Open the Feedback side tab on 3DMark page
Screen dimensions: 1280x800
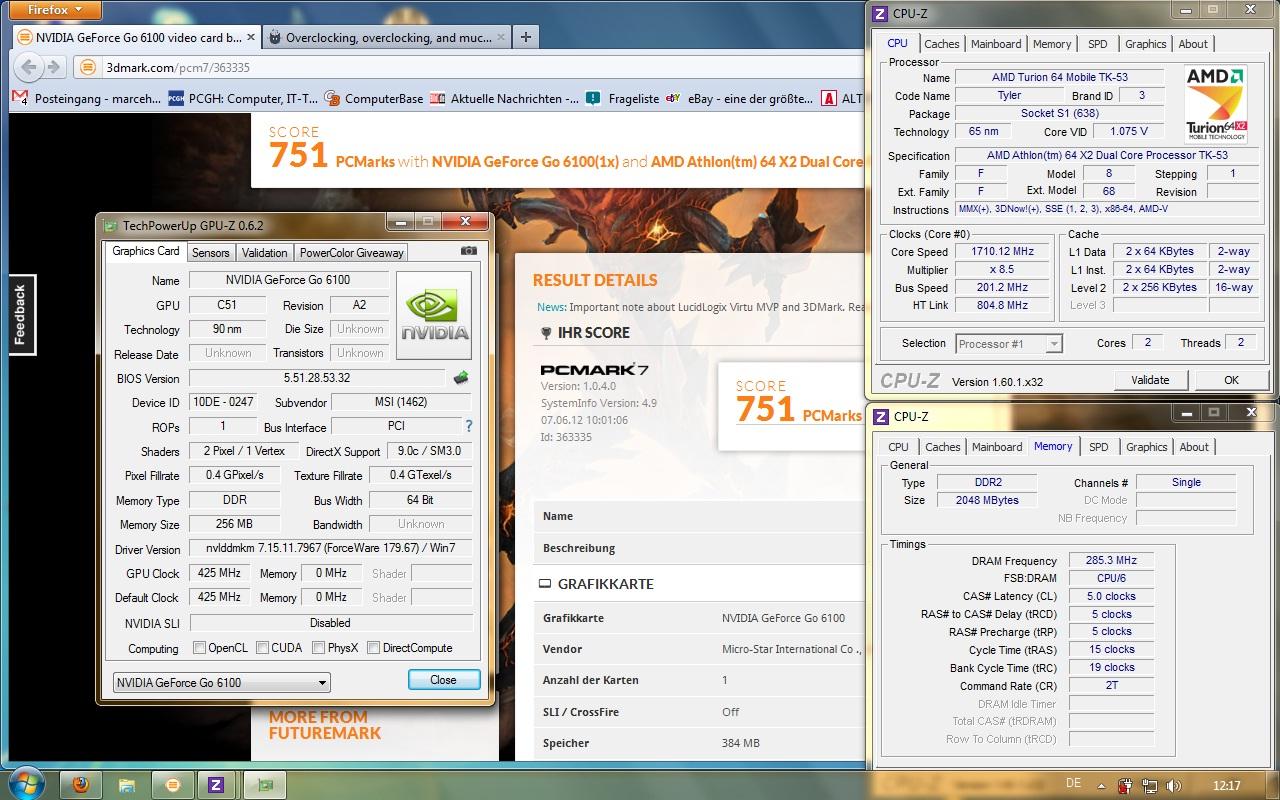click(21, 314)
